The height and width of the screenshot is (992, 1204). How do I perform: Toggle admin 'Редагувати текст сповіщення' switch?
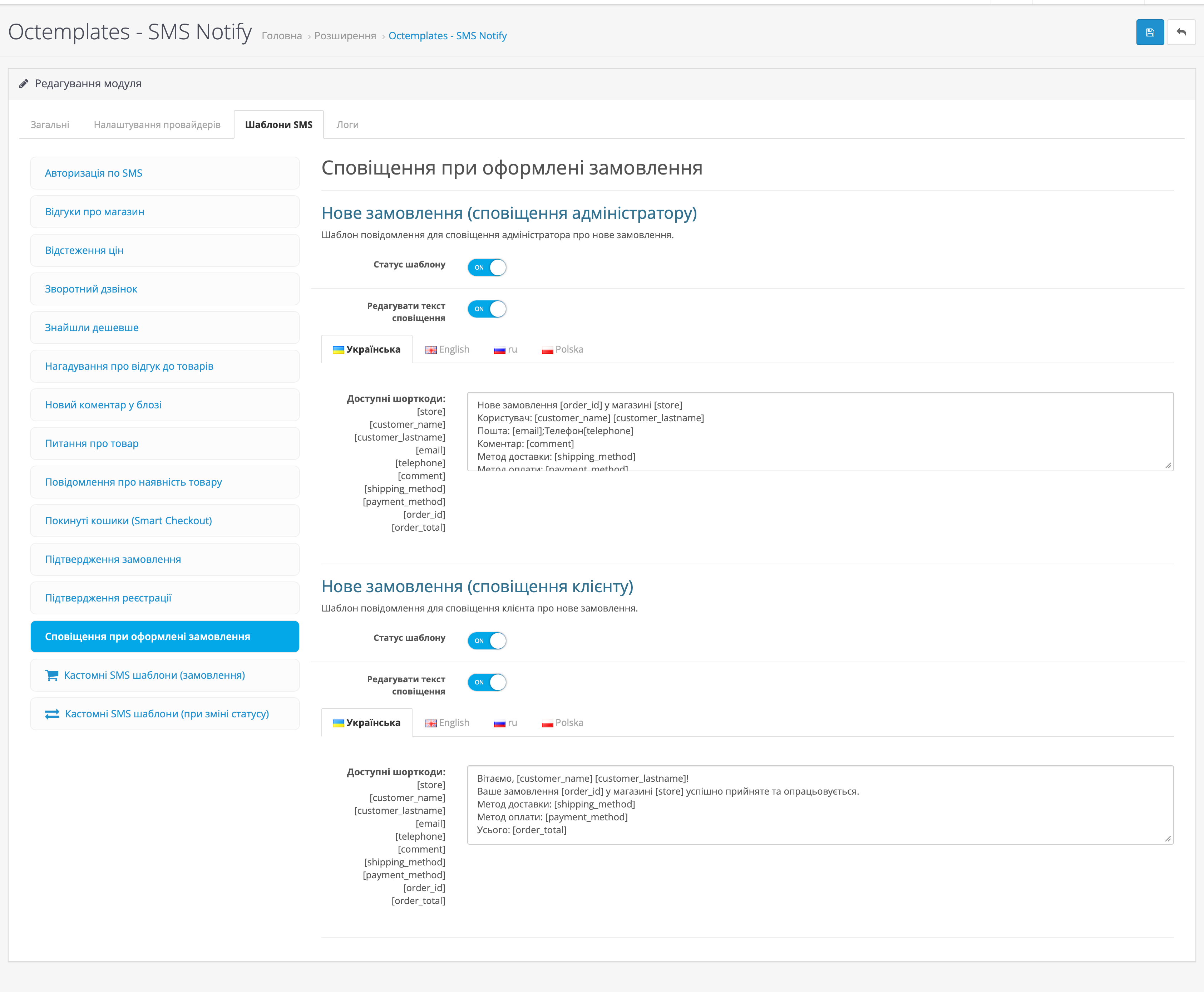tap(487, 309)
